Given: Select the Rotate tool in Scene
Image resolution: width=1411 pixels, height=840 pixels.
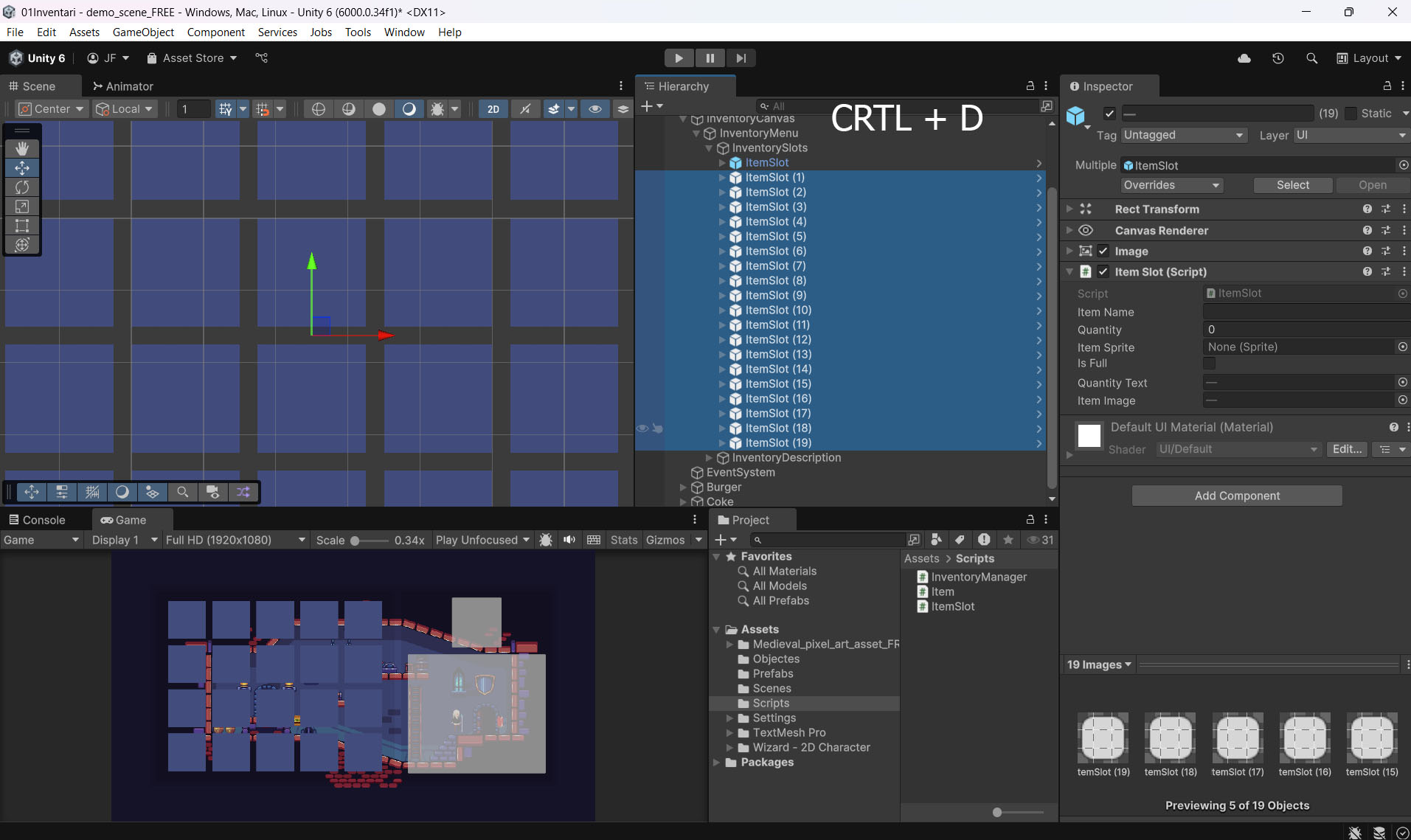Looking at the screenshot, I should point(22,187).
